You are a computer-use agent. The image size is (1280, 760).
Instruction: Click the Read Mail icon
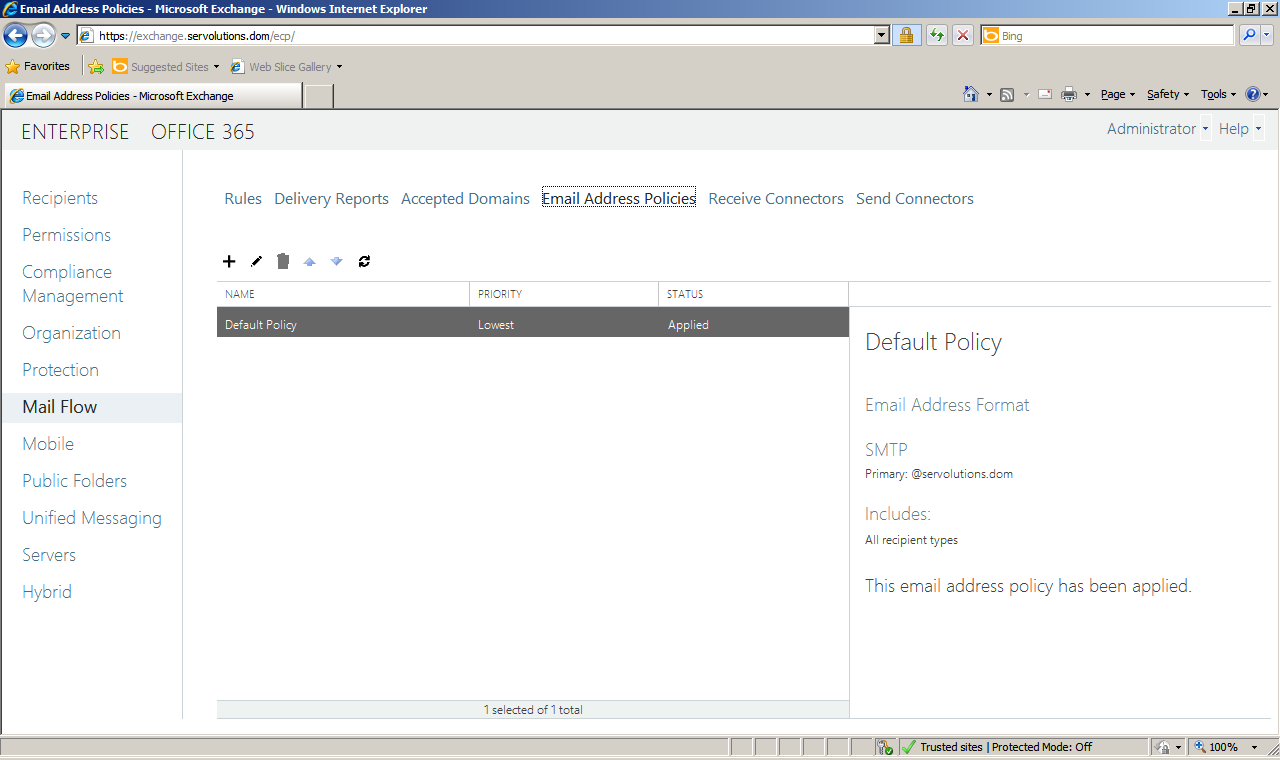coord(1045,94)
